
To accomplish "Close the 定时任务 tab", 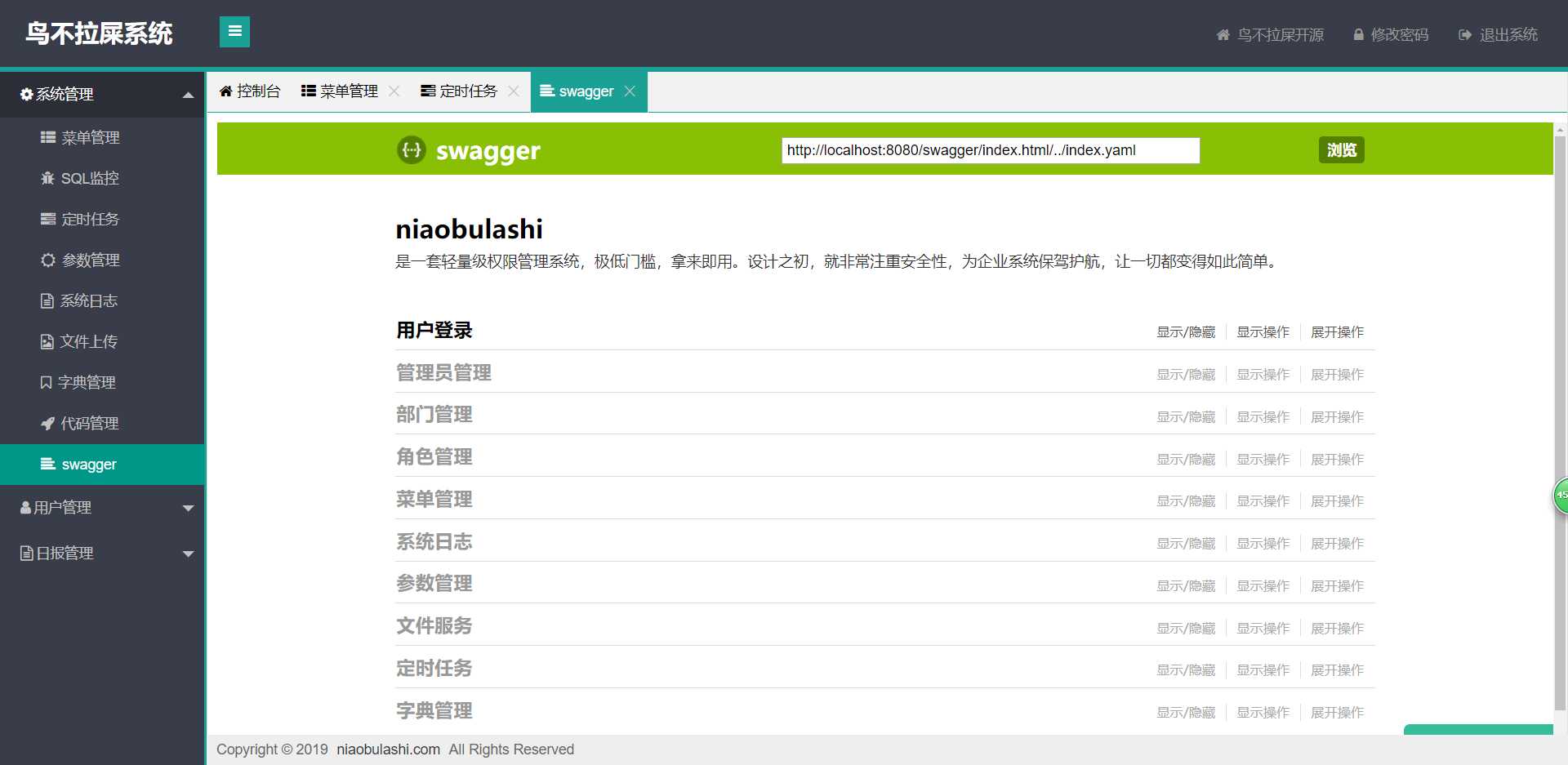I will [x=513, y=91].
